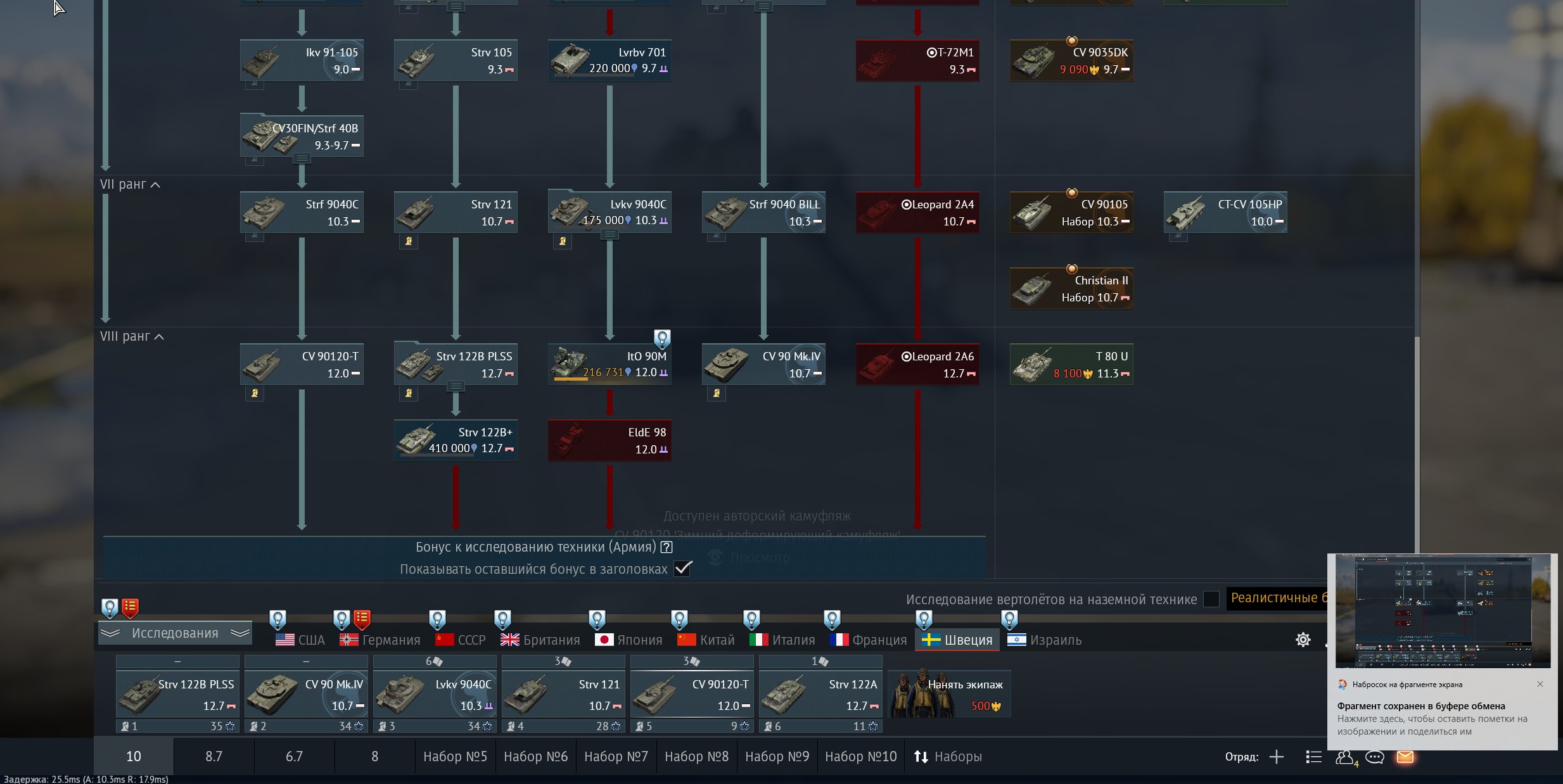
Task: Open the friends contacts icon
Action: (x=1344, y=757)
